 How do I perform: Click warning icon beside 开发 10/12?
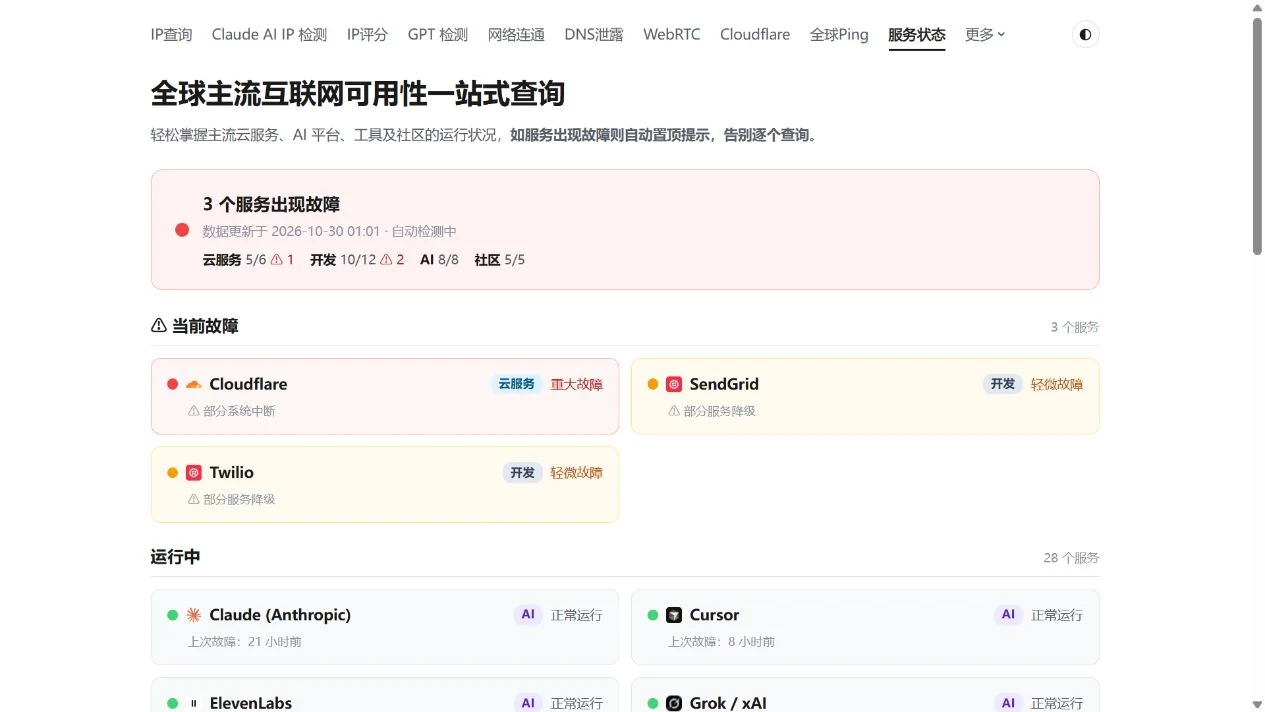387,260
